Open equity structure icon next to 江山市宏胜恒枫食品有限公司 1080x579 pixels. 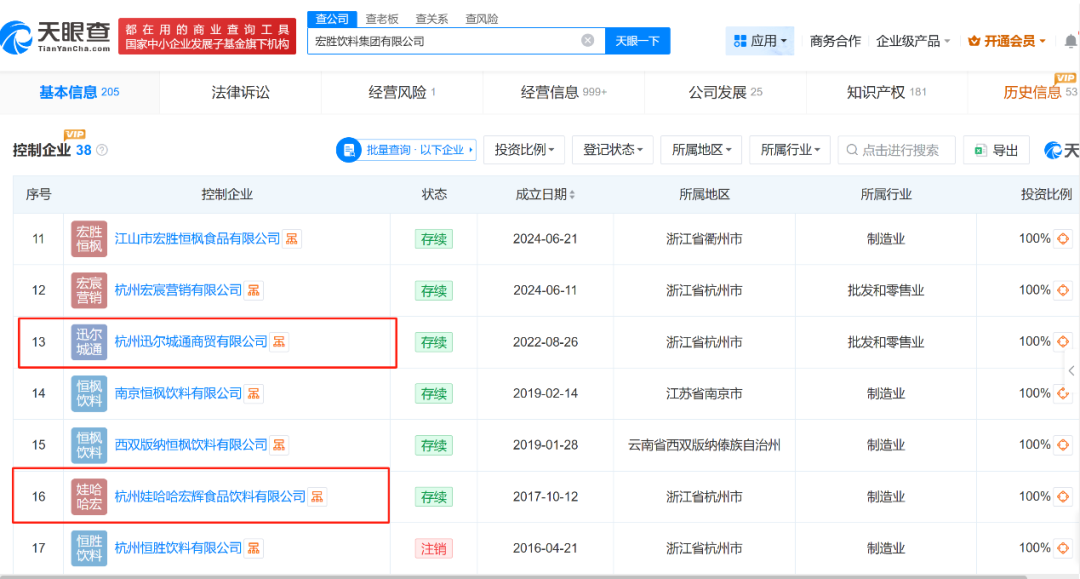click(x=292, y=239)
